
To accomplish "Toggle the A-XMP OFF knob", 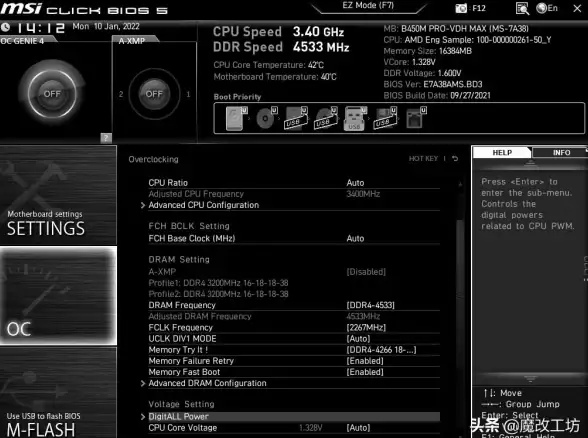I will [x=154, y=94].
